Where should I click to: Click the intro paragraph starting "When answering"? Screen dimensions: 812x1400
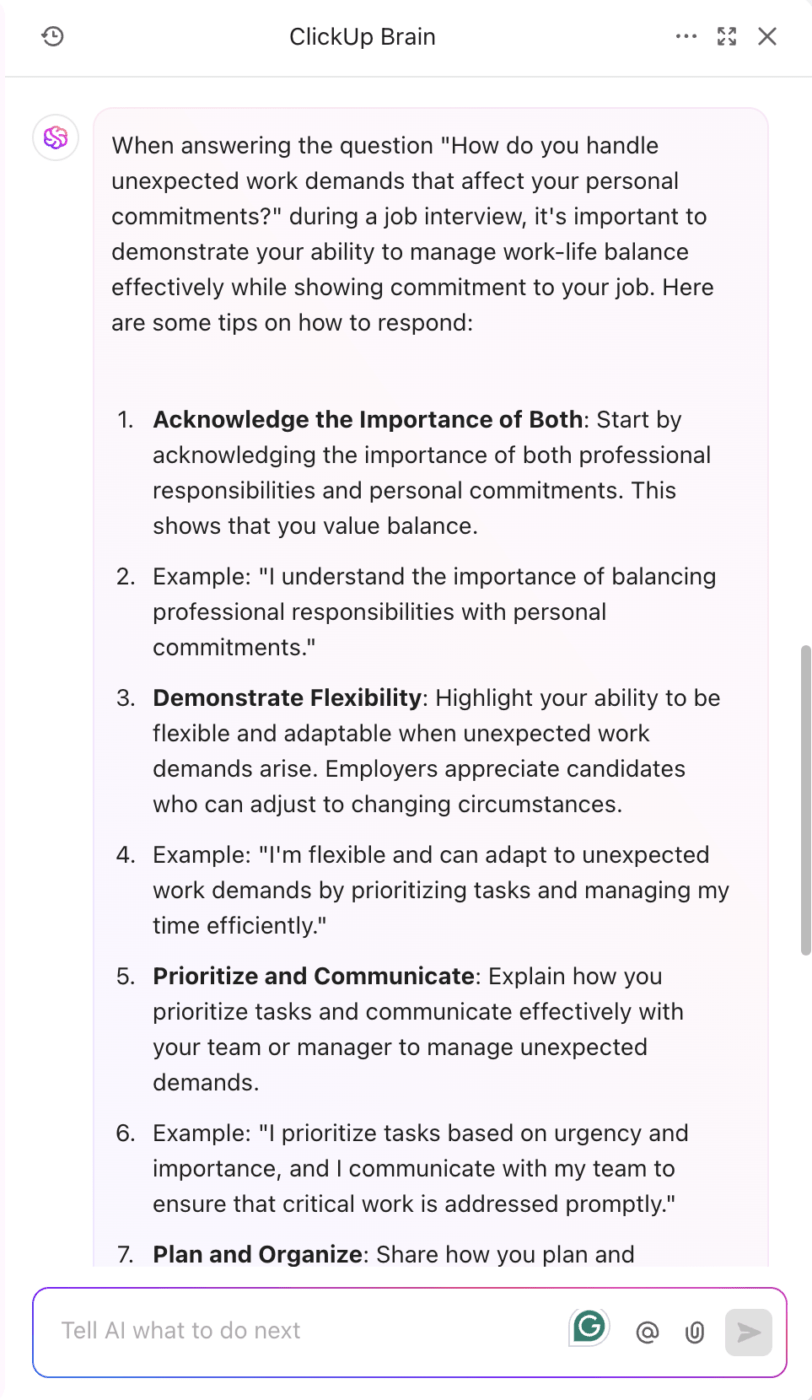click(412, 217)
